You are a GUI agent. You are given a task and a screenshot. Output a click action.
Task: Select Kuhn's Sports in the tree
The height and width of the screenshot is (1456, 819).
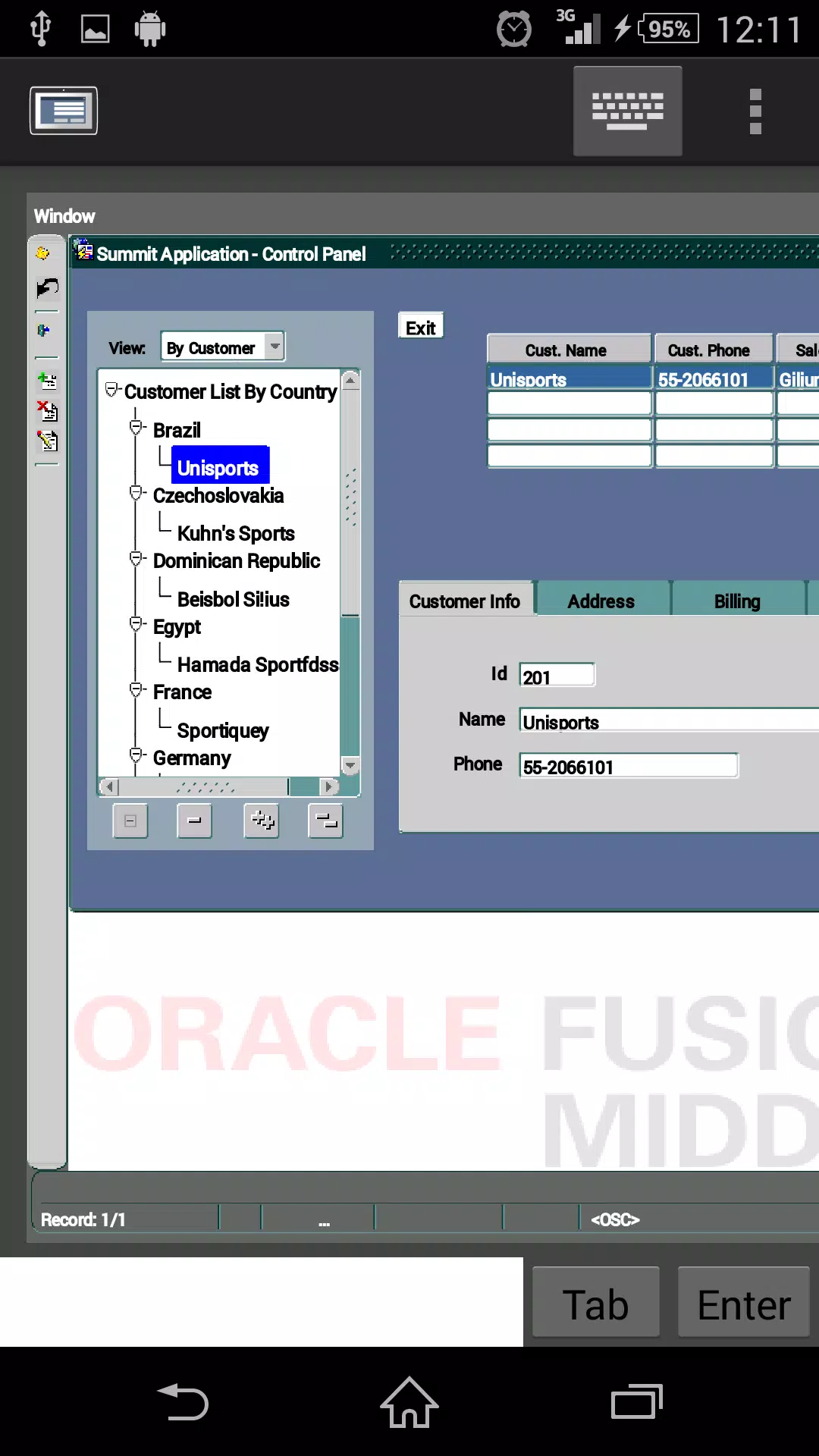point(236,533)
